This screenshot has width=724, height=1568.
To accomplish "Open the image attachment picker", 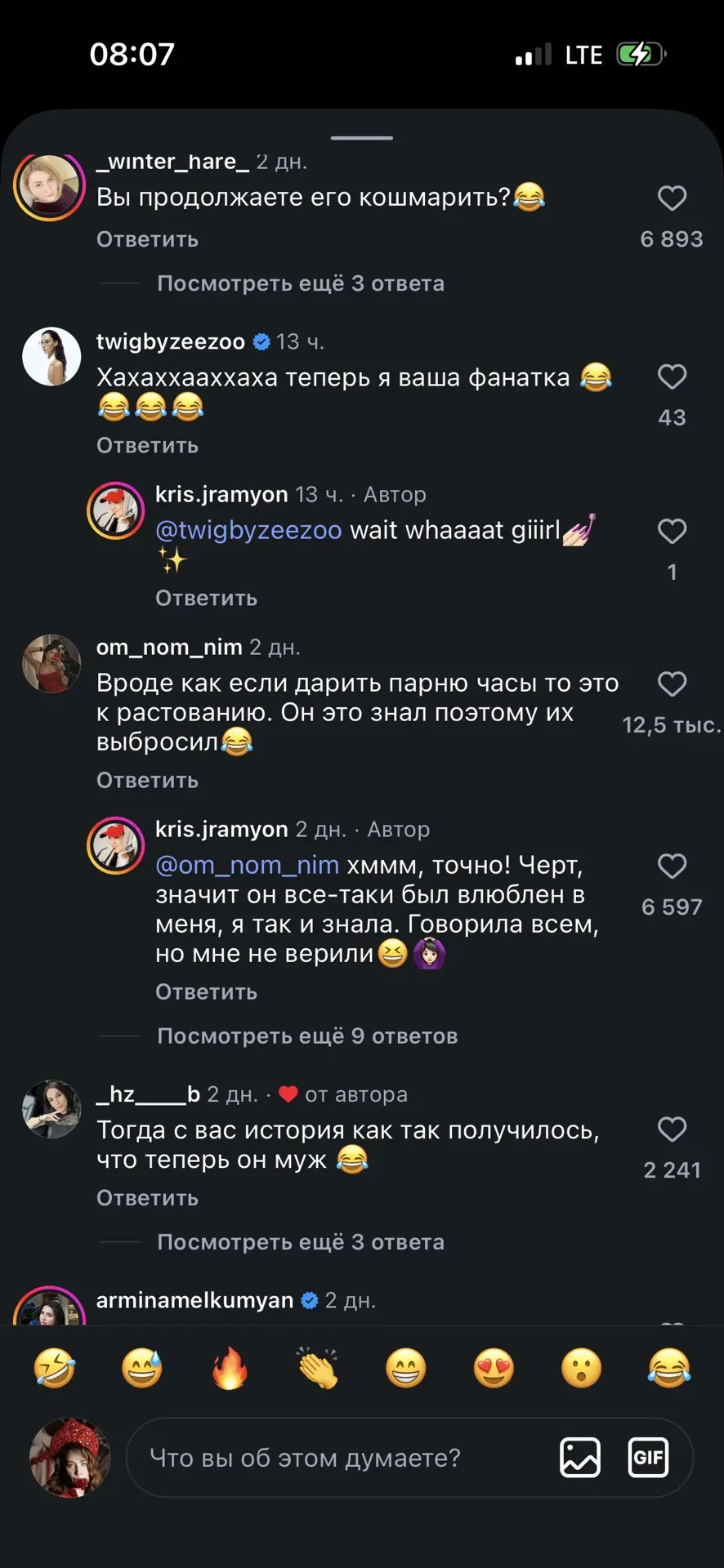I will point(580,1458).
